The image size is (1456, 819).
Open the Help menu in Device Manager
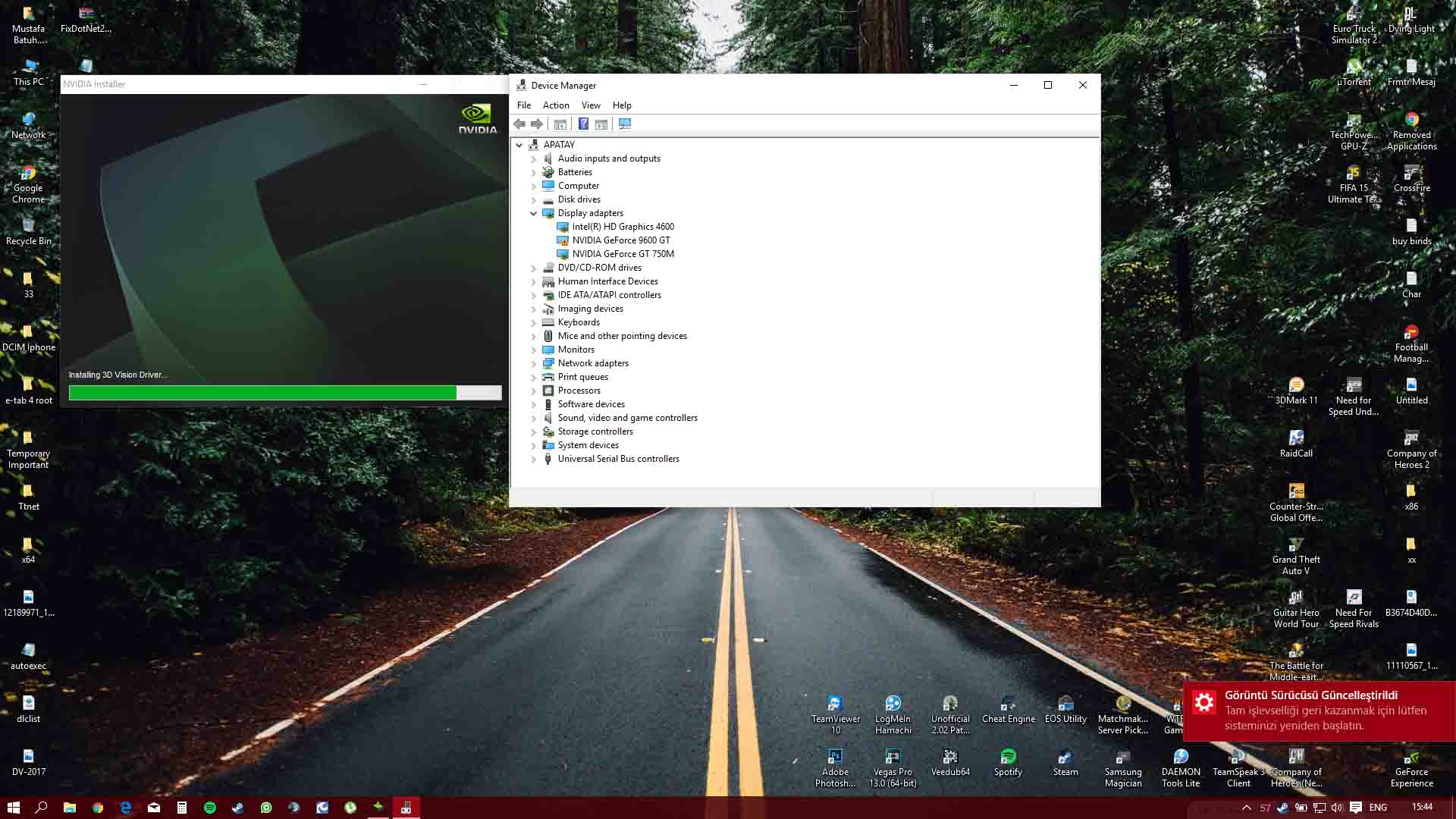point(622,105)
